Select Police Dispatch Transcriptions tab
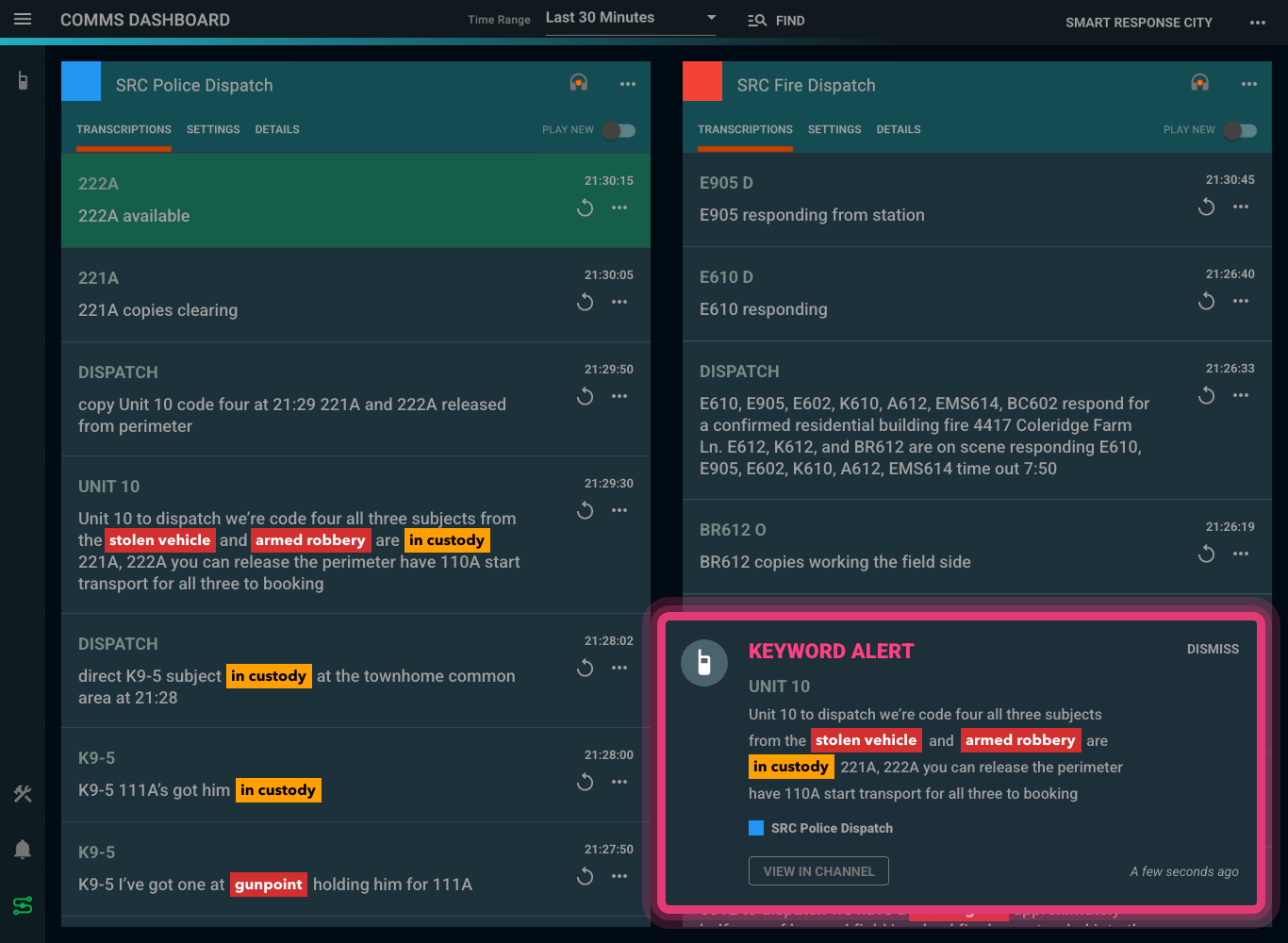 point(124,129)
